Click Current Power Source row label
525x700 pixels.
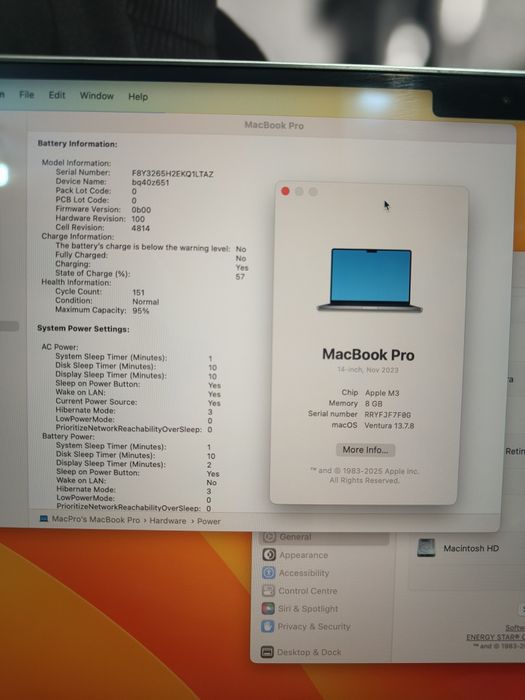pyautogui.click(x=96, y=402)
